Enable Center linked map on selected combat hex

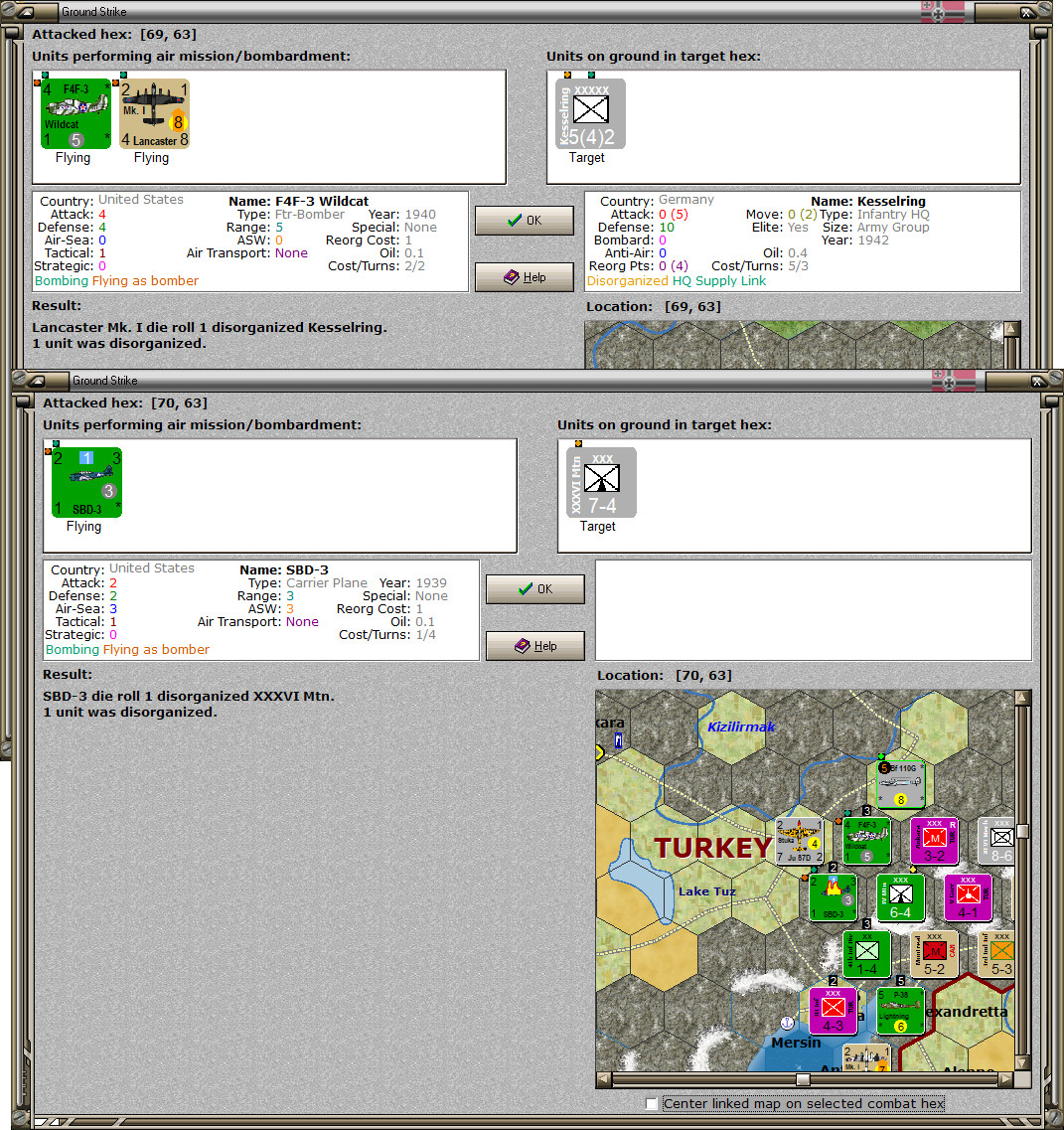tap(652, 1103)
